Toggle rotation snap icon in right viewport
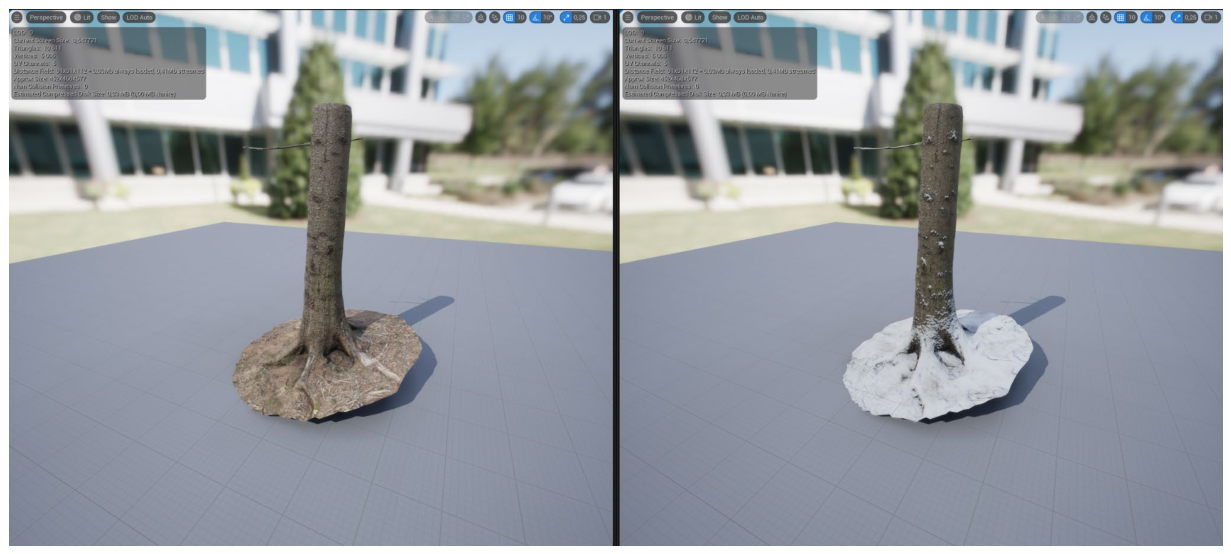 (1147, 18)
